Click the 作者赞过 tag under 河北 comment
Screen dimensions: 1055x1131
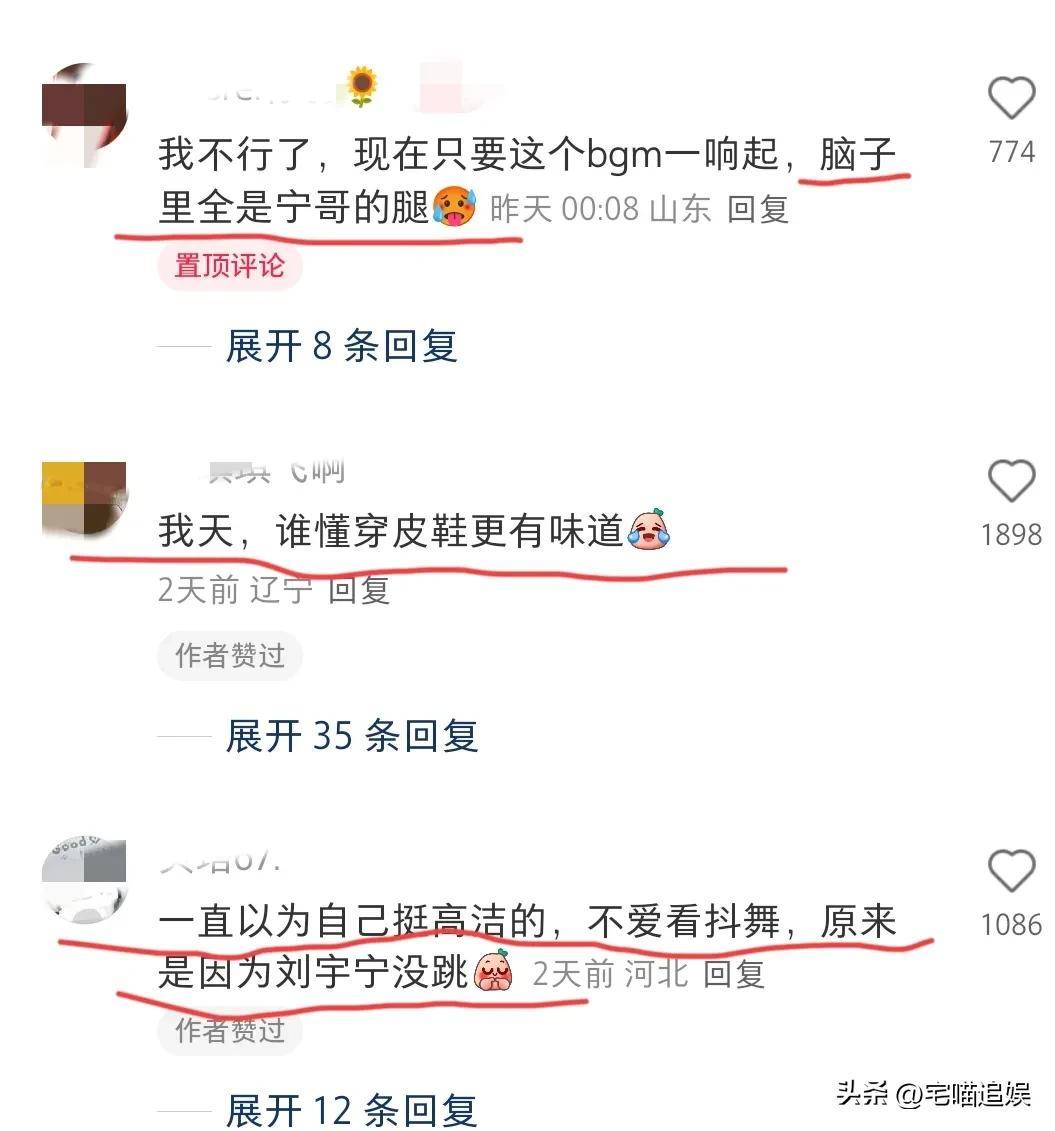point(230,1030)
